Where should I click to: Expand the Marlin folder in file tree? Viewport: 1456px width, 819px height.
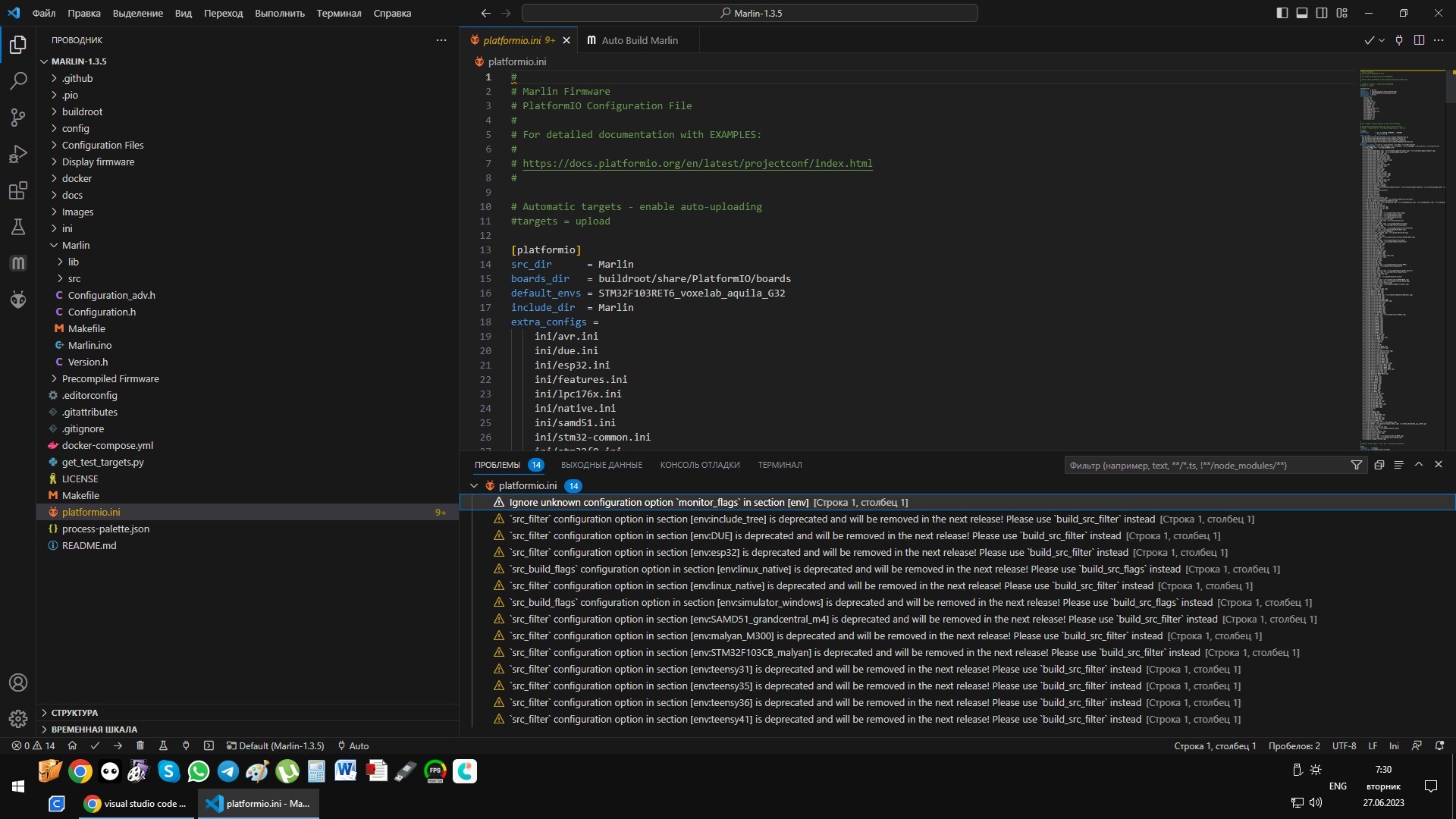[x=76, y=245]
